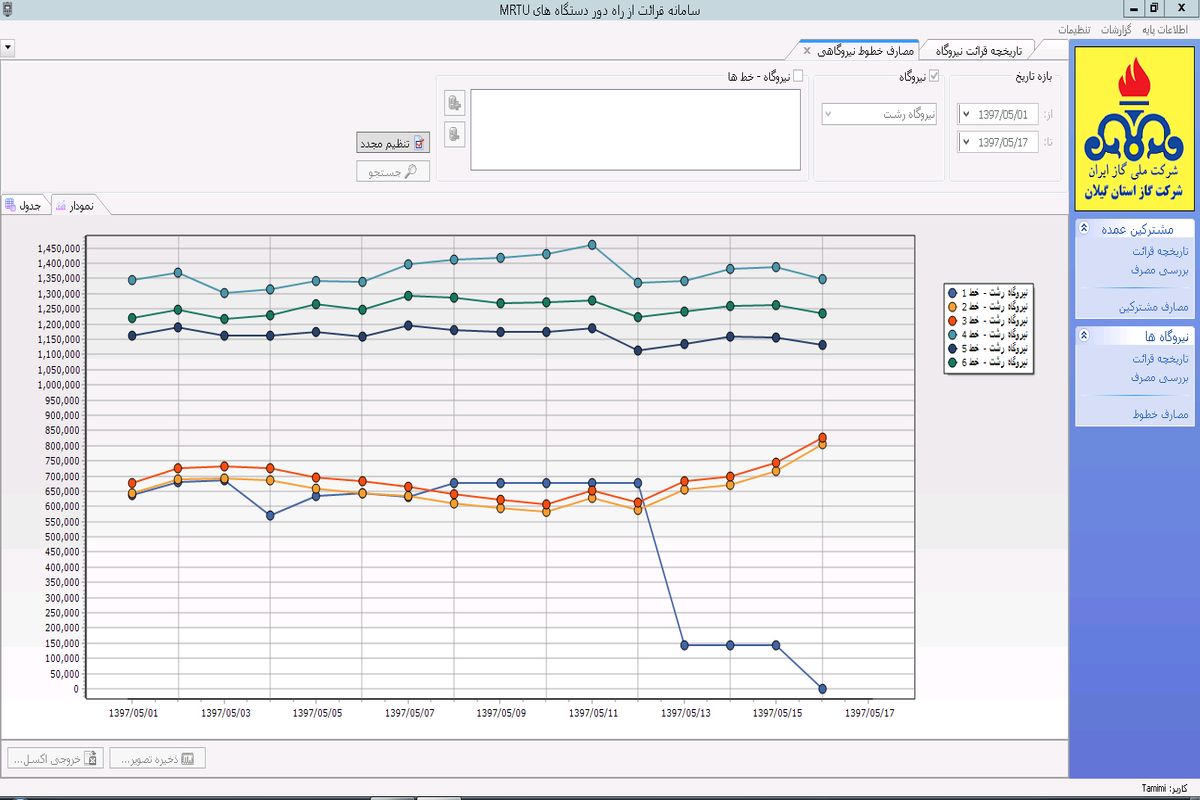
Task: Open the end date dropdown 1397/05/17
Action: tap(966, 142)
